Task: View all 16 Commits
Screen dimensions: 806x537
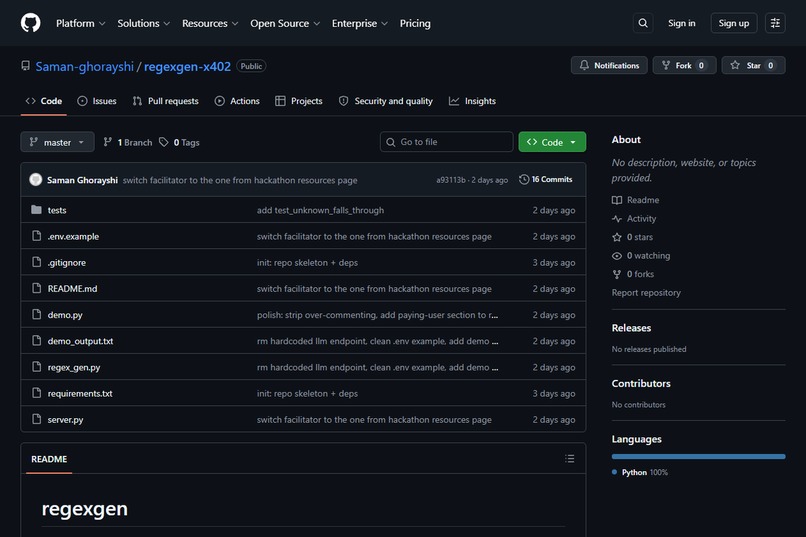Action: click(x=545, y=179)
